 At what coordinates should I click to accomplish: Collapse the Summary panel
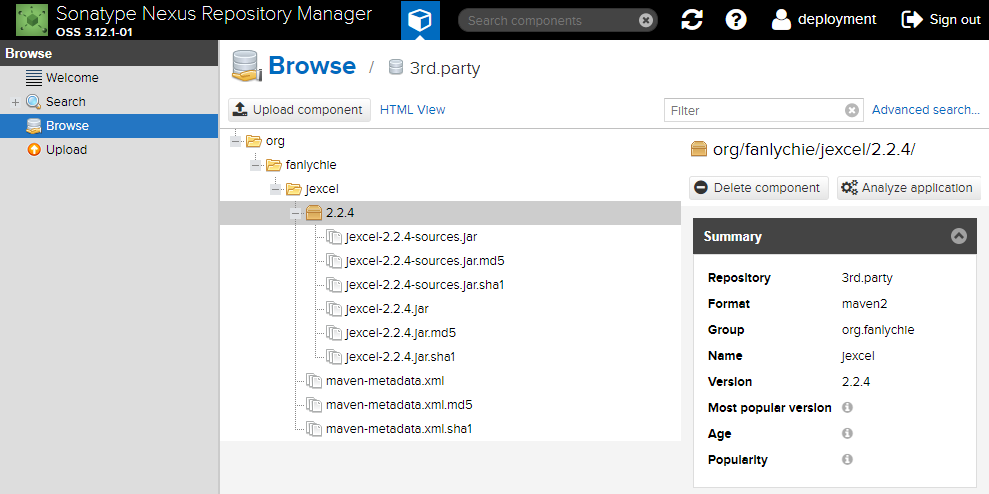(x=959, y=237)
